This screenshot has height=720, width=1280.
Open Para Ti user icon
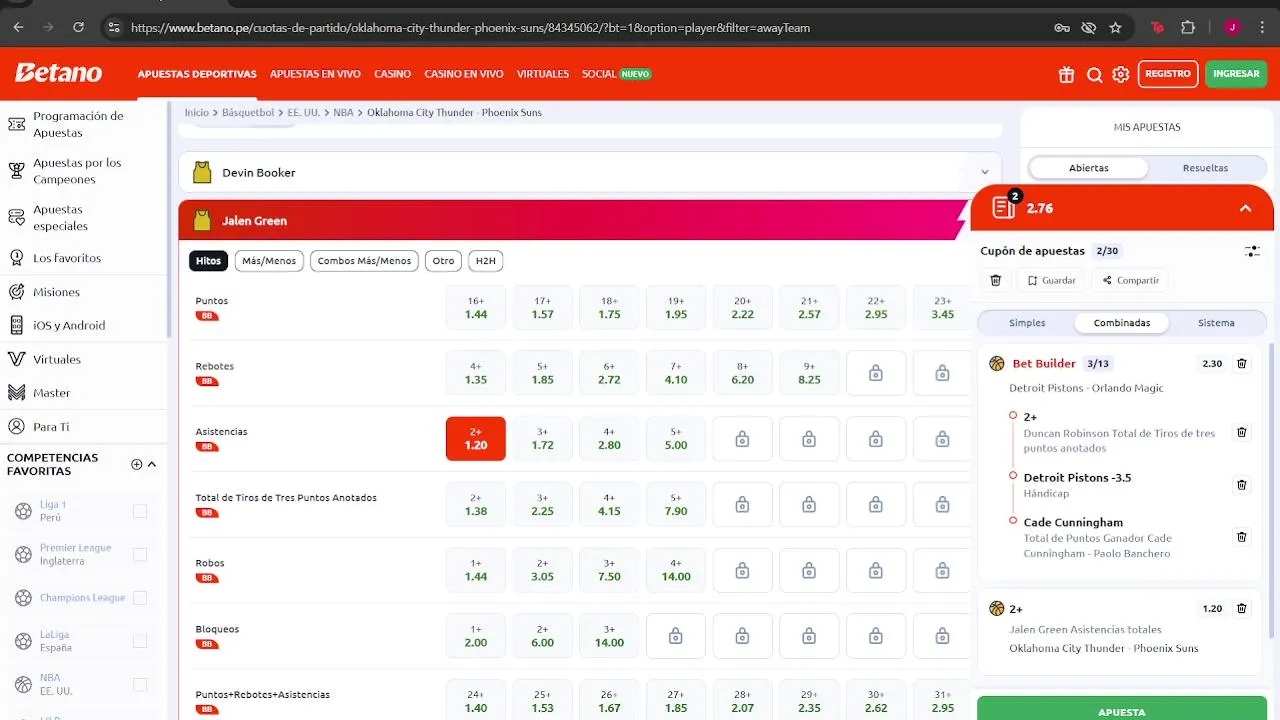[x=16, y=426]
